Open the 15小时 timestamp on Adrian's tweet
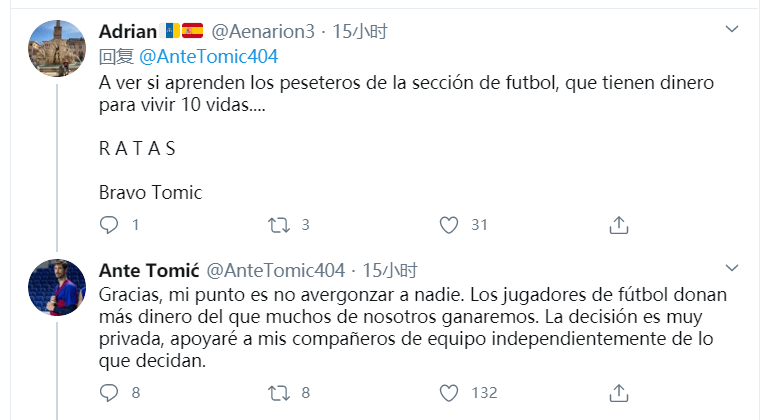Image resolution: width=767 pixels, height=420 pixels. pos(359,32)
